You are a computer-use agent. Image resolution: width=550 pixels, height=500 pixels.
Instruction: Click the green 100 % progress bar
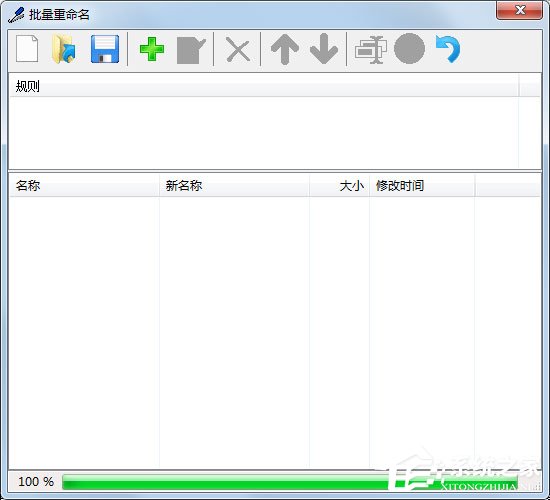pos(290,482)
